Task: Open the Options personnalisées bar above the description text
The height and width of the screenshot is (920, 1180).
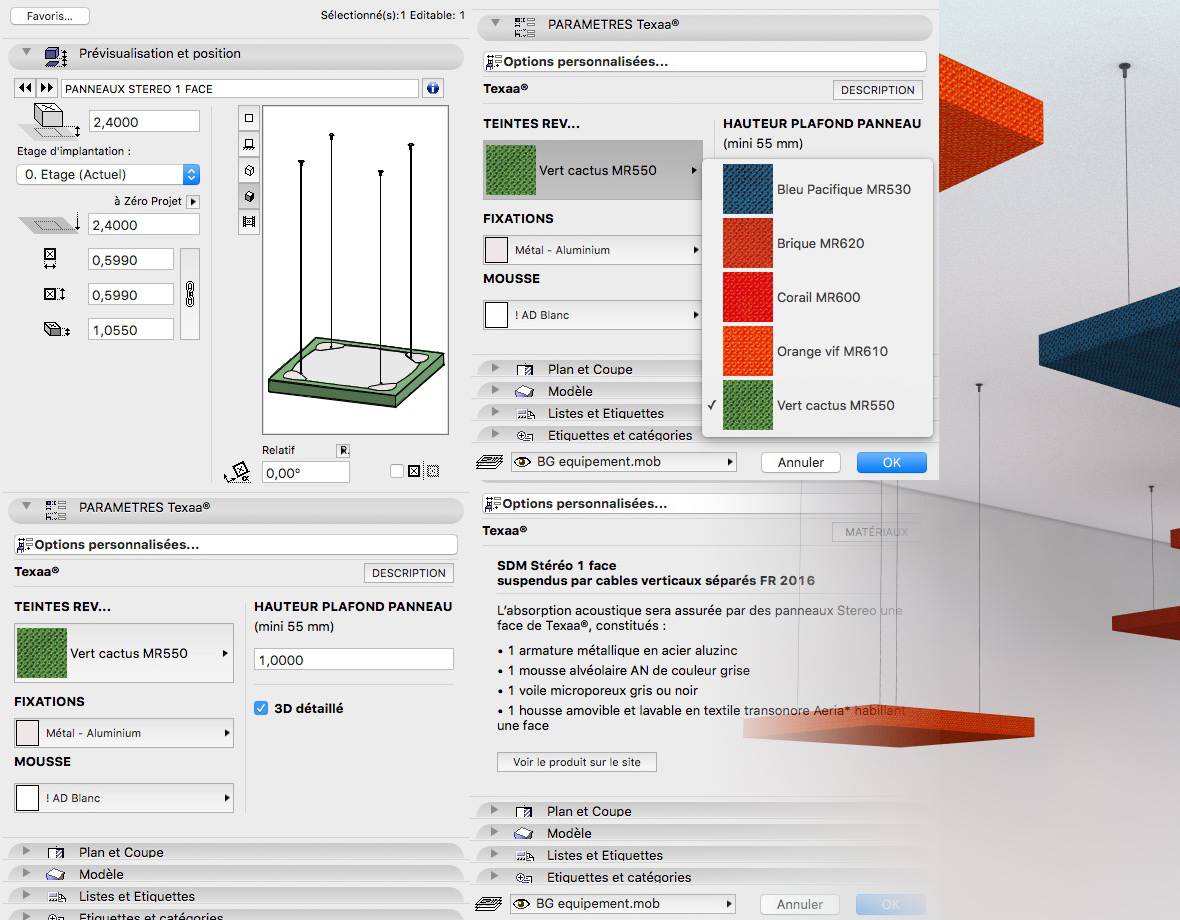Action: (x=703, y=504)
